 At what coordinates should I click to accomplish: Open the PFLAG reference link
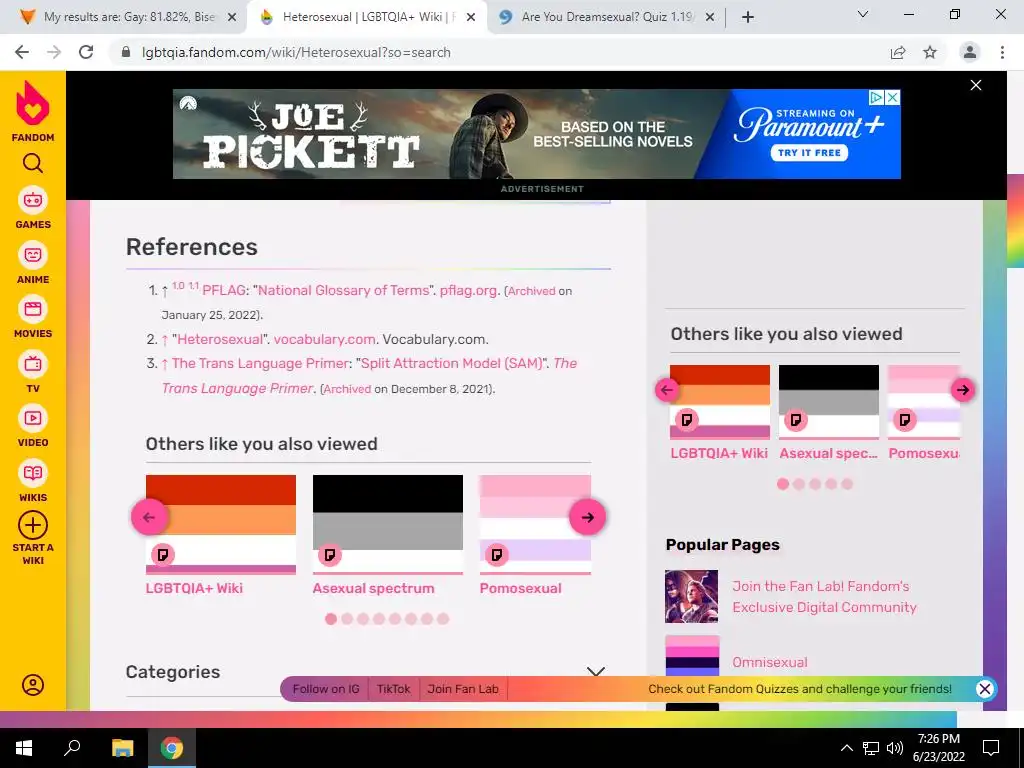pos(222,291)
